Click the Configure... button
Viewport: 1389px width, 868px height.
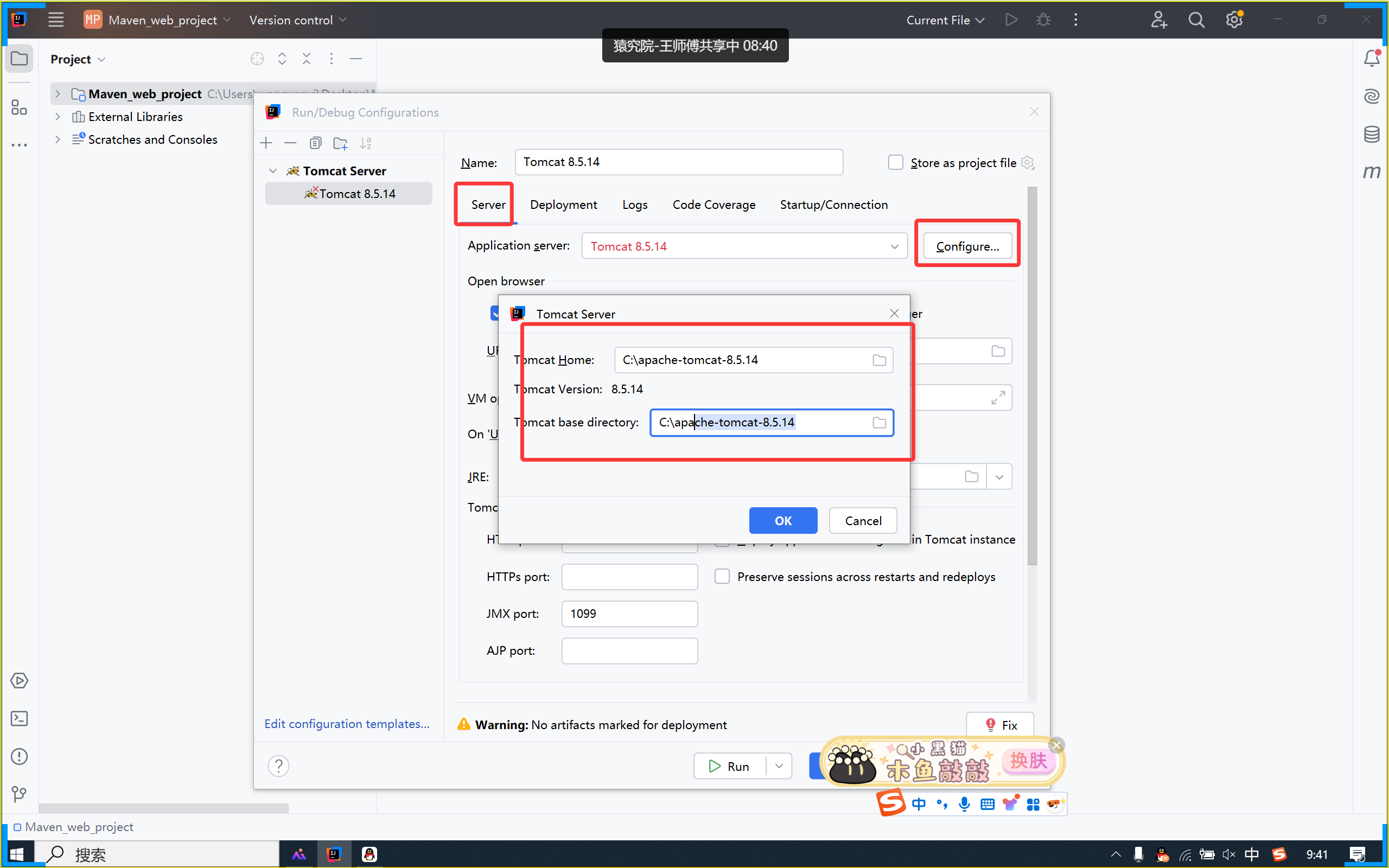(x=967, y=246)
